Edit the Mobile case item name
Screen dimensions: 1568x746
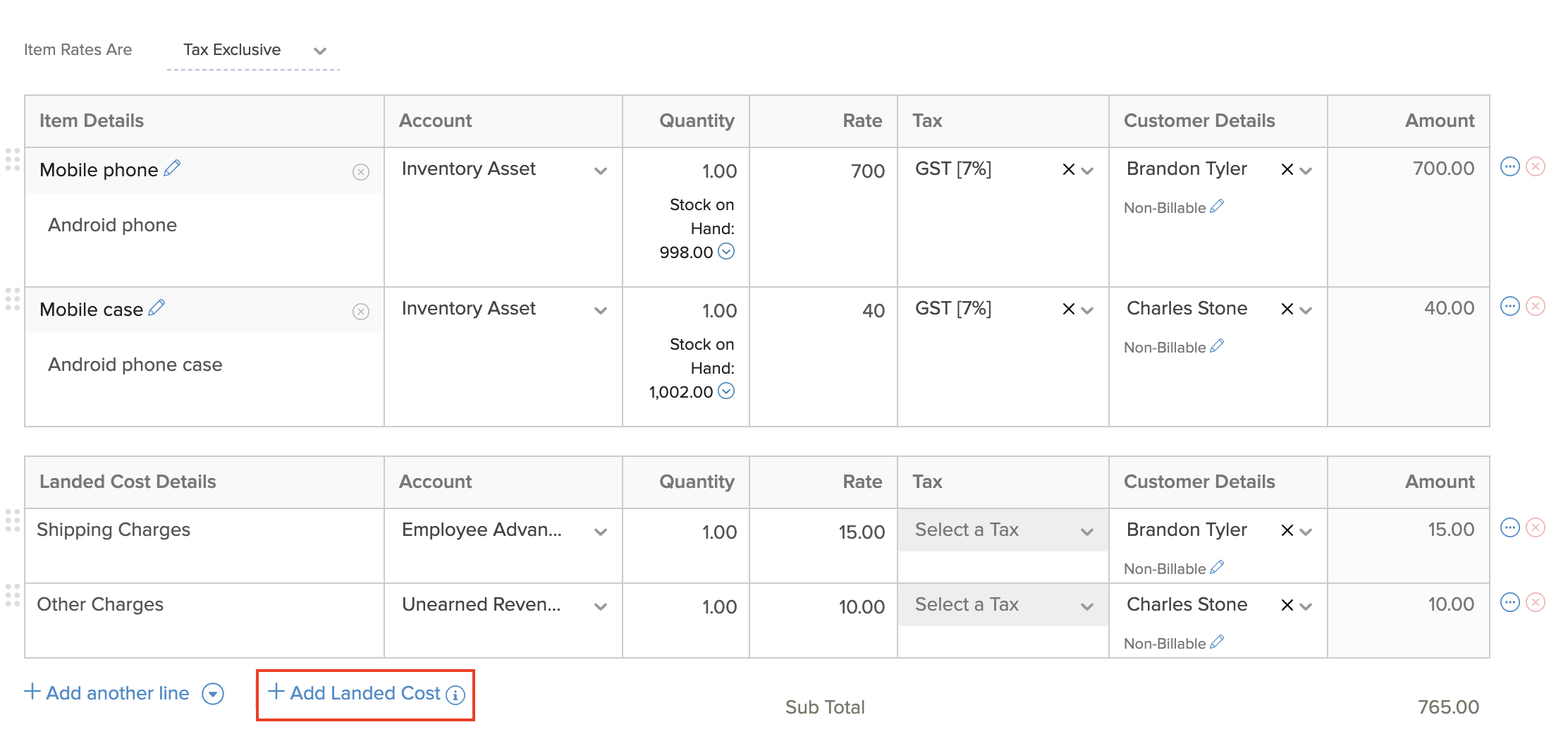[158, 307]
